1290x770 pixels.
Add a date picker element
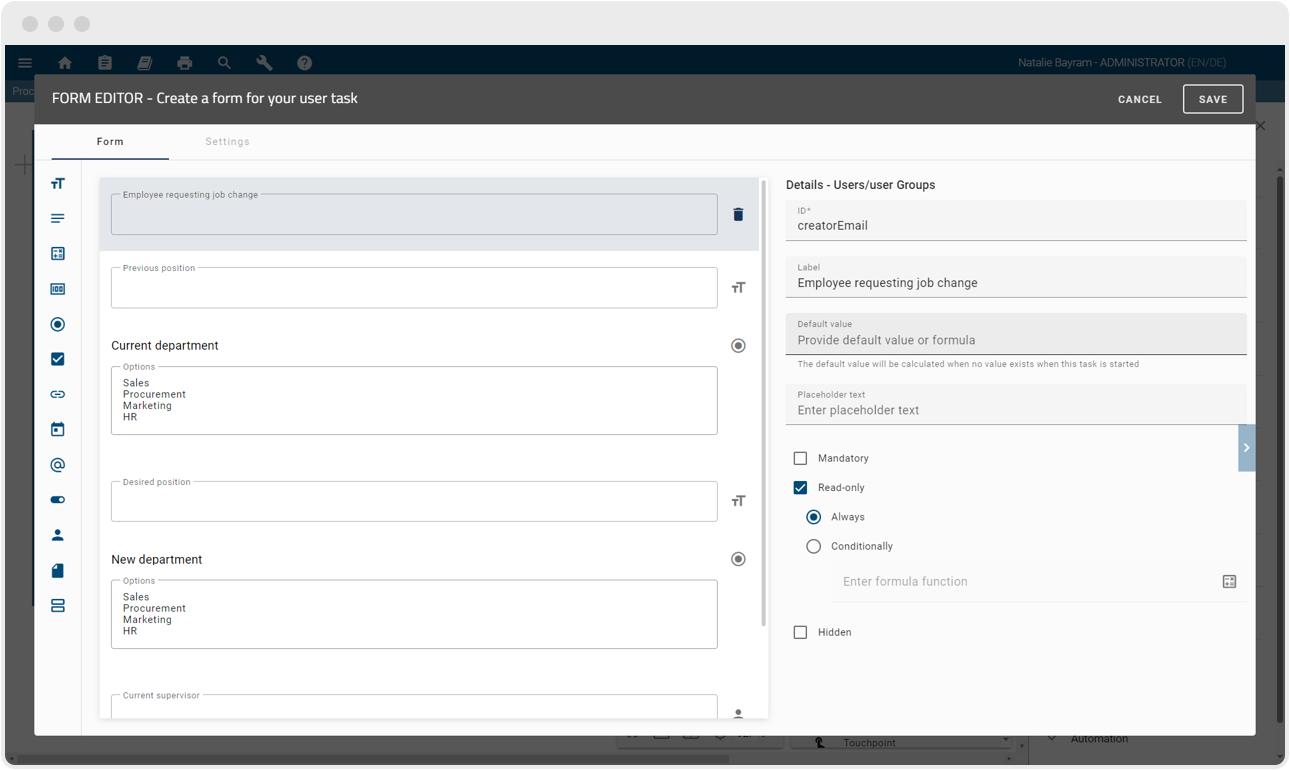pos(58,430)
